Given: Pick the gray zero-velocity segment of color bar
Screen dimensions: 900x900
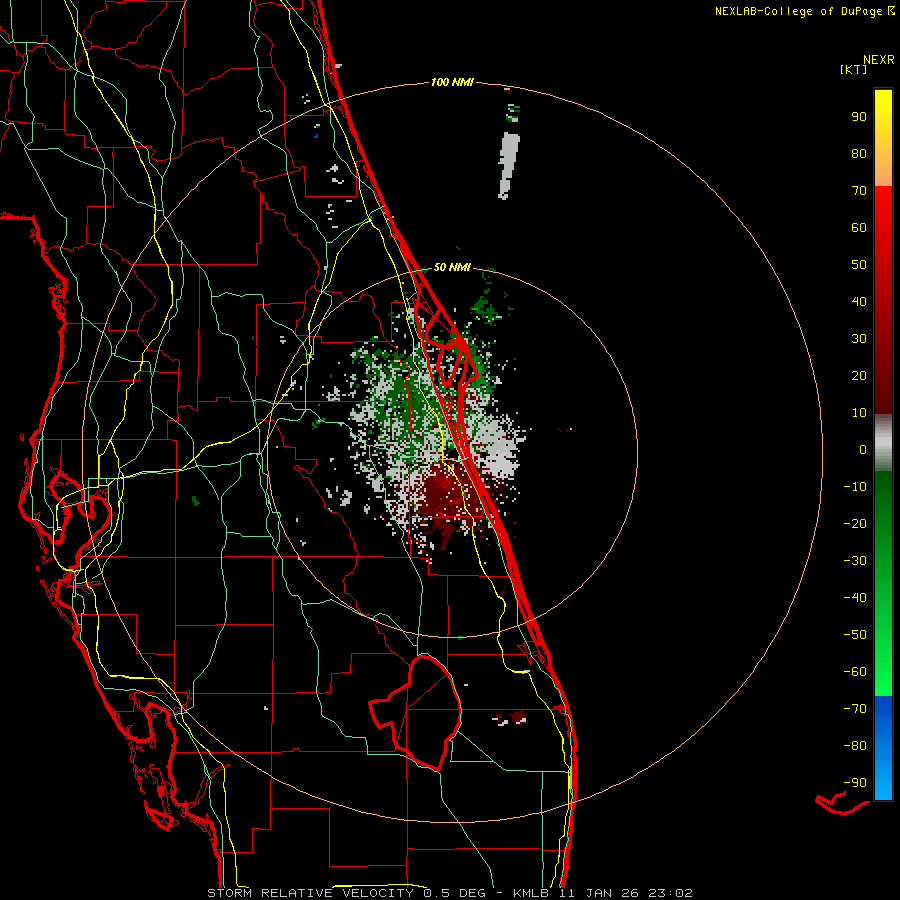Looking at the screenshot, I should (883, 443).
